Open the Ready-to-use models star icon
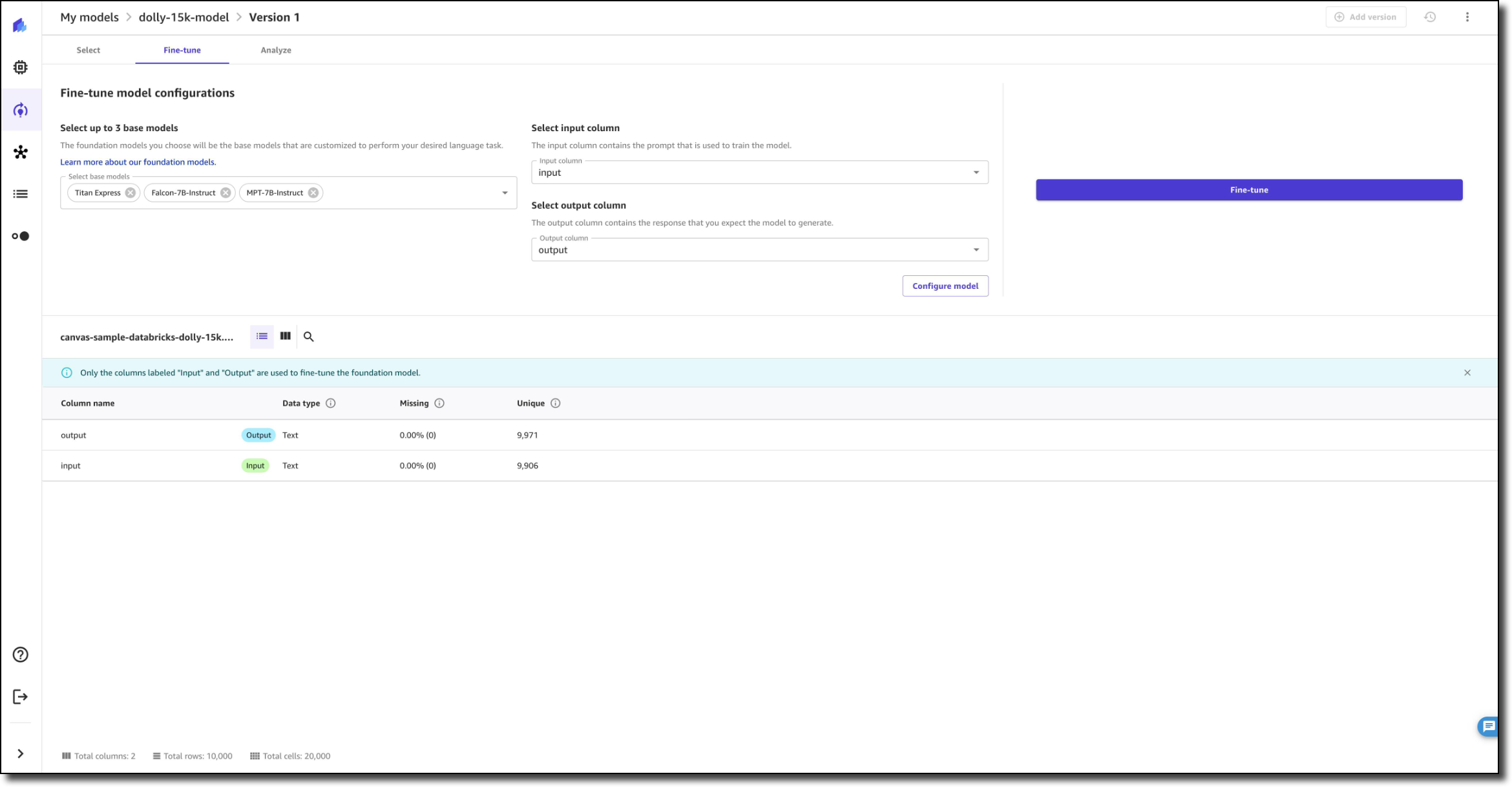The image size is (1512, 787). point(21,152)
